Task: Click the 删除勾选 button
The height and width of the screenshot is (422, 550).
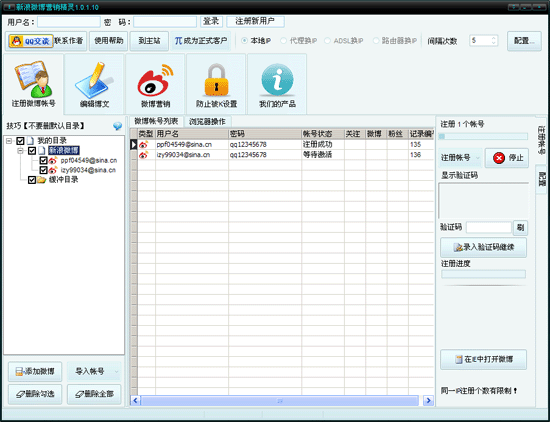Action: tap(35, 394)
